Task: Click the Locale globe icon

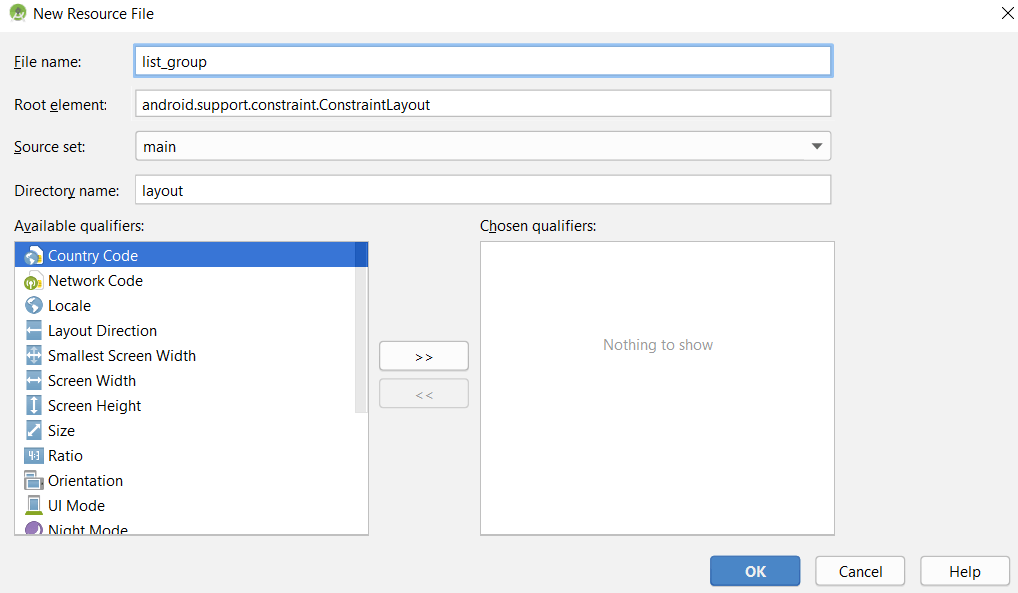Action: point(34,305)
